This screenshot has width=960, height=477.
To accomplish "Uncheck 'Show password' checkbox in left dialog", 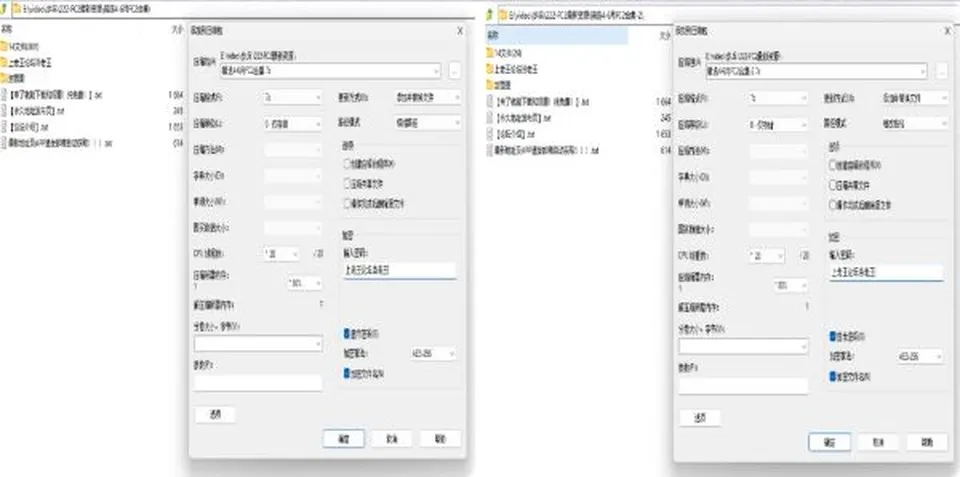I will 347,334.
